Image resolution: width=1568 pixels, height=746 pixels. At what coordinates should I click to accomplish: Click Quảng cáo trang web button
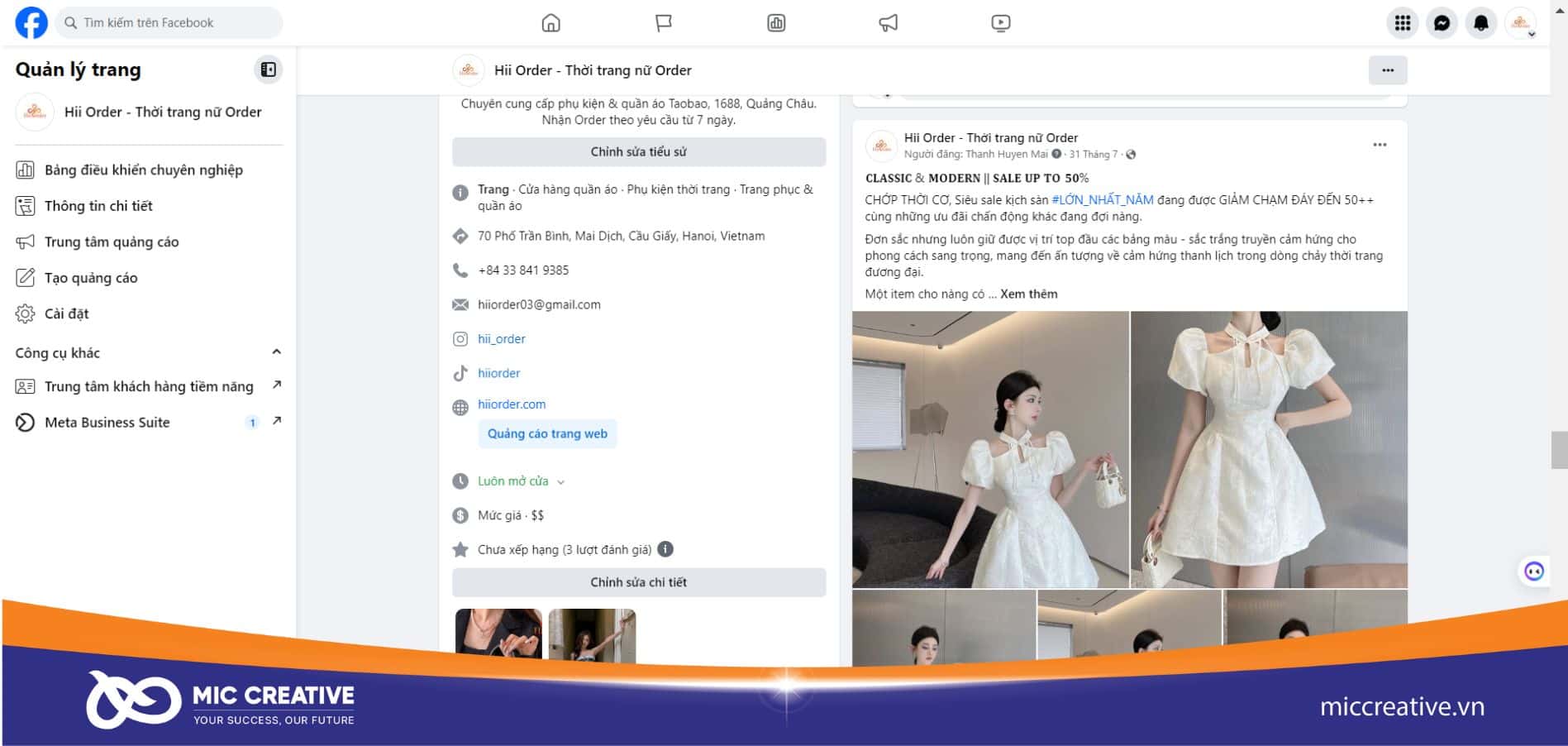coord(547,433)
